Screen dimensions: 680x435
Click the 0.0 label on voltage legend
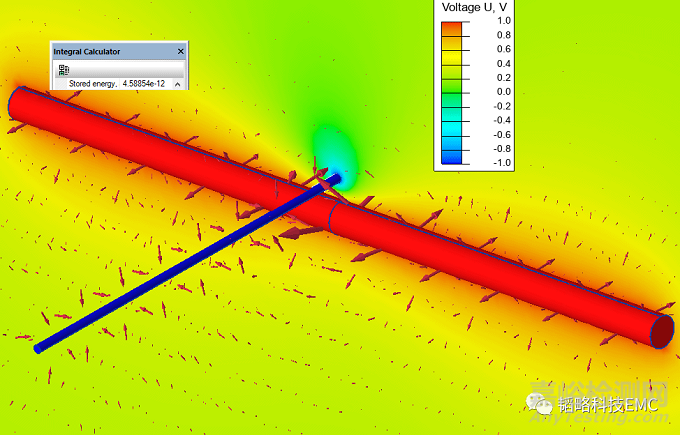click(503, 91)
